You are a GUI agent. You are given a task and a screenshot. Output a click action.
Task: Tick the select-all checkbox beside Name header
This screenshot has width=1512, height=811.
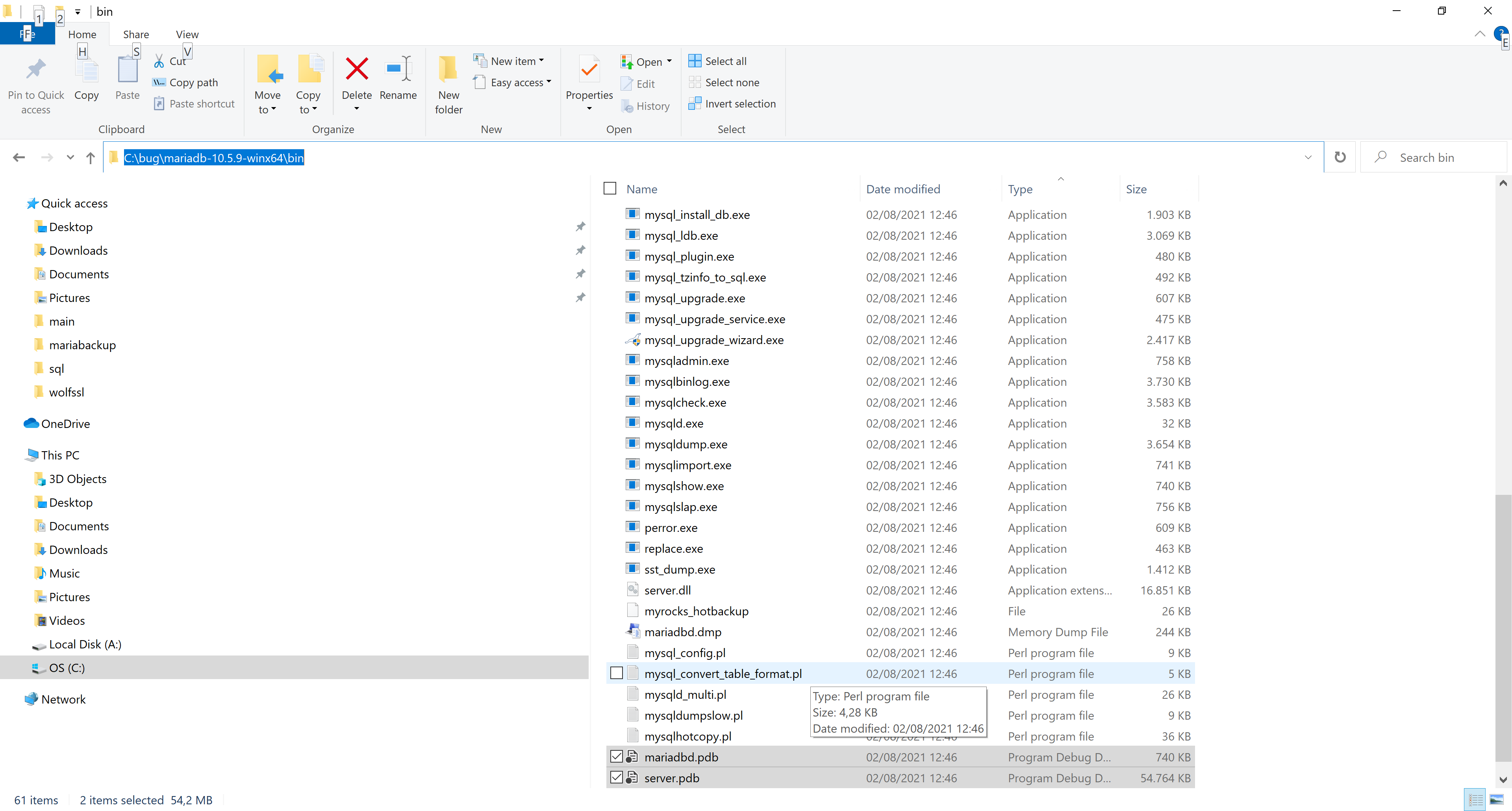[x=610, y=188]
